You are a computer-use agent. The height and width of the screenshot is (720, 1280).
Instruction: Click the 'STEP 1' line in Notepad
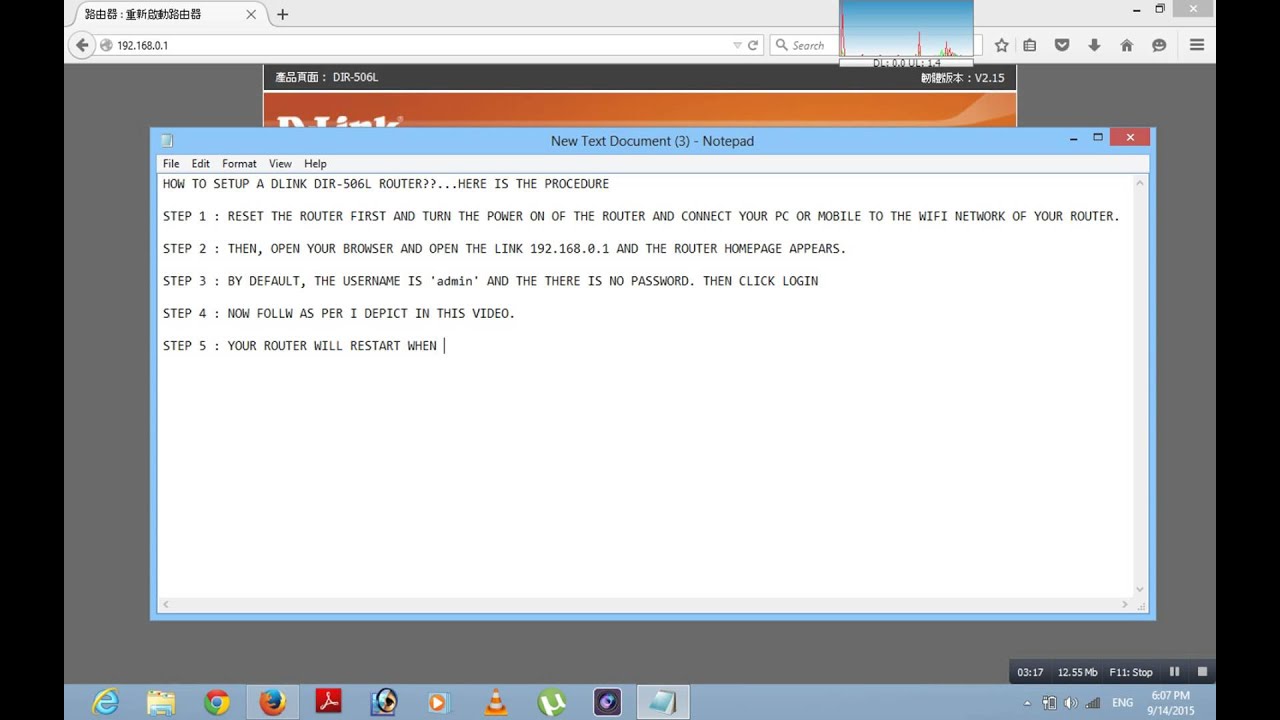(641, 216)
